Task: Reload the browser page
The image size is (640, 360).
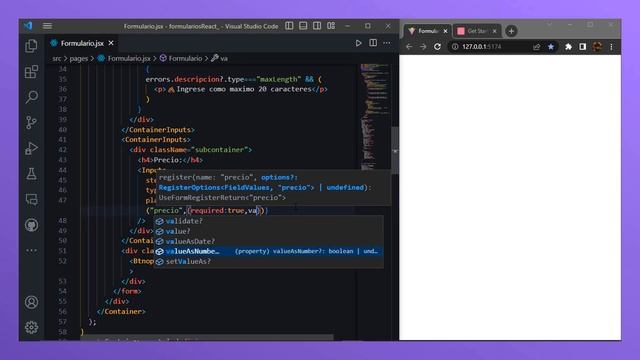Action: 437,47
